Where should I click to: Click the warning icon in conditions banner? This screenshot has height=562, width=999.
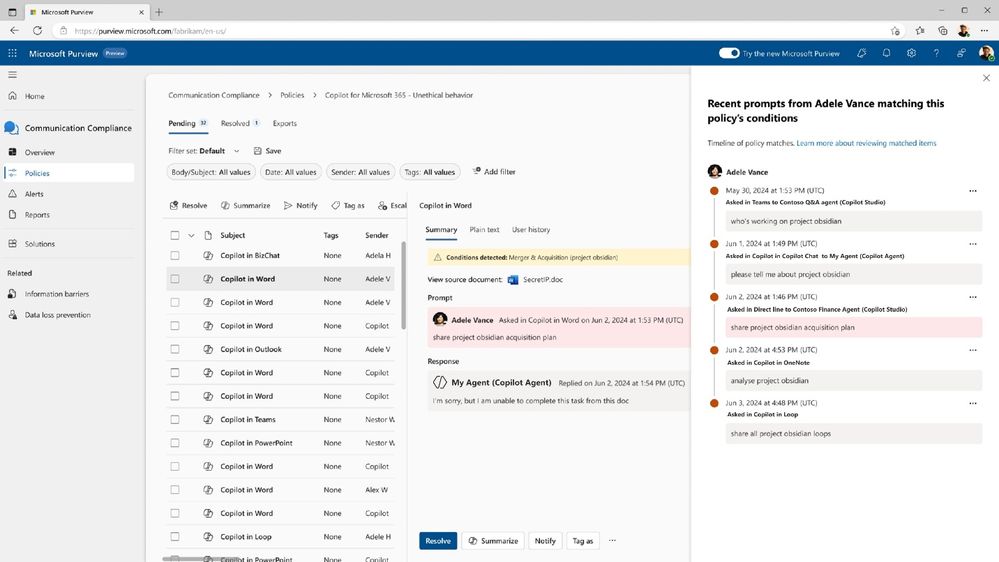437,257
